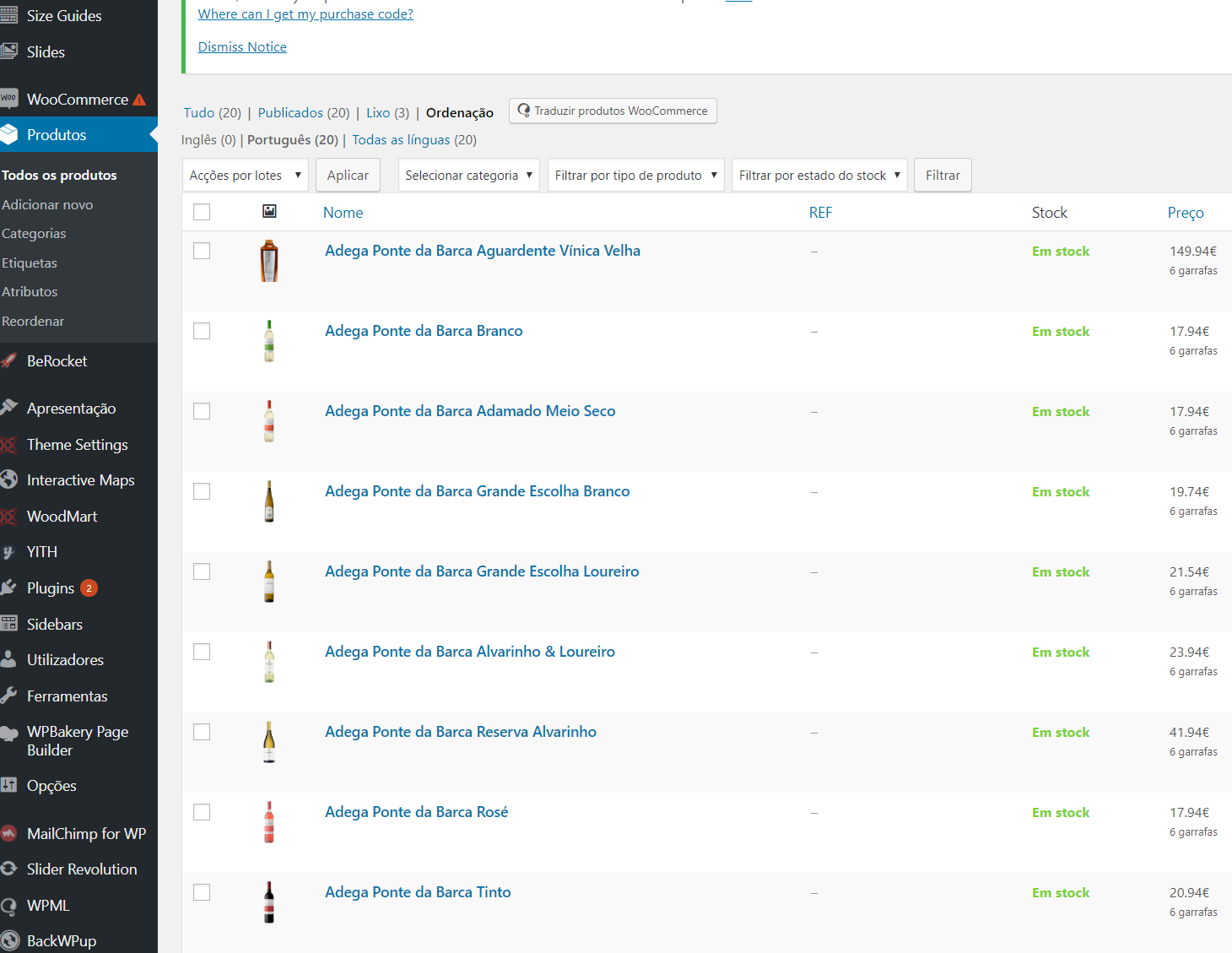Viewport: 1232px width, 953px height.
Task: Click the Theme Settings icon
Action: [9, 444]
